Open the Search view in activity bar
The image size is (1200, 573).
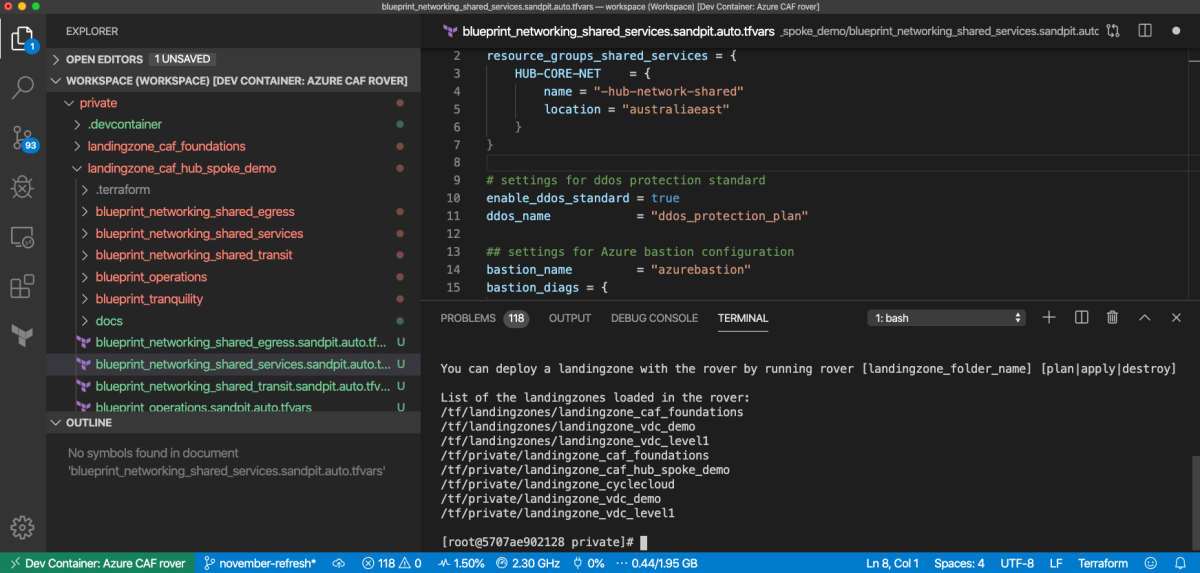pyautogui.click(x=22, y=88)
